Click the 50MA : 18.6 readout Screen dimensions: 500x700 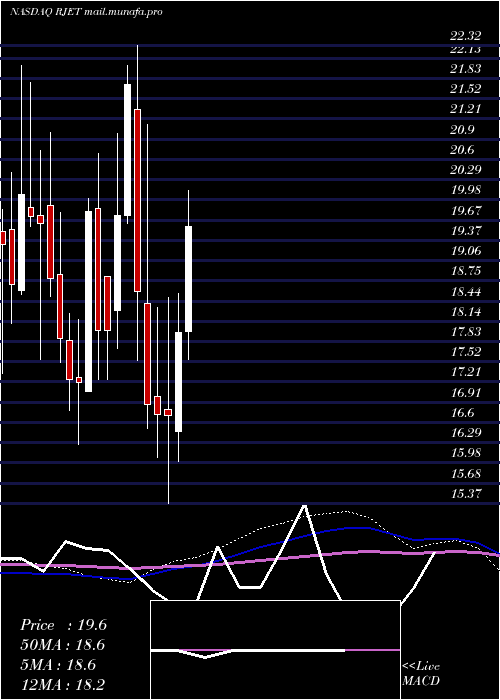tap(63, 645)
